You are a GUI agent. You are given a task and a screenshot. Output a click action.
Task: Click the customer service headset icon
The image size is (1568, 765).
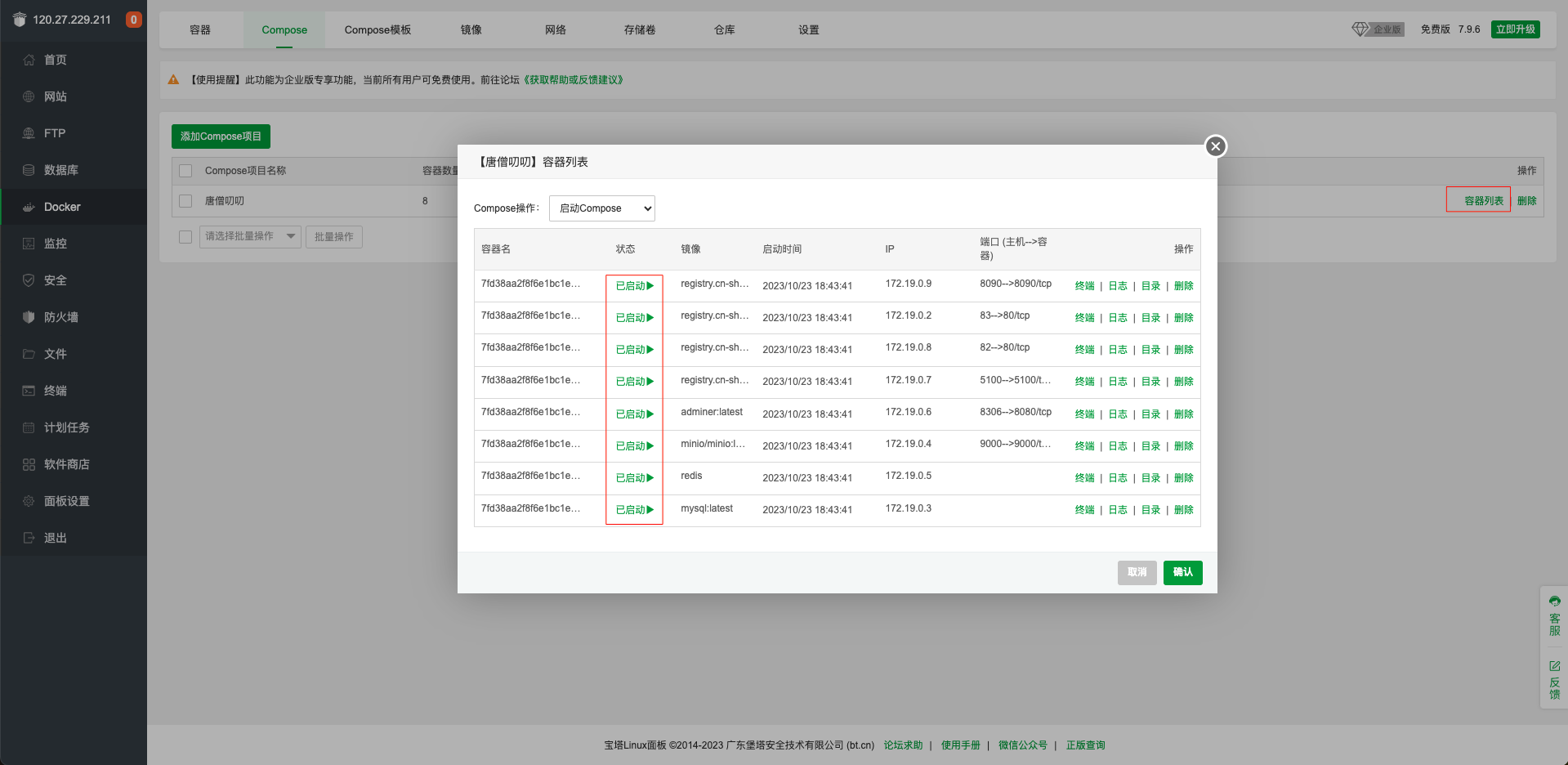1554,602
